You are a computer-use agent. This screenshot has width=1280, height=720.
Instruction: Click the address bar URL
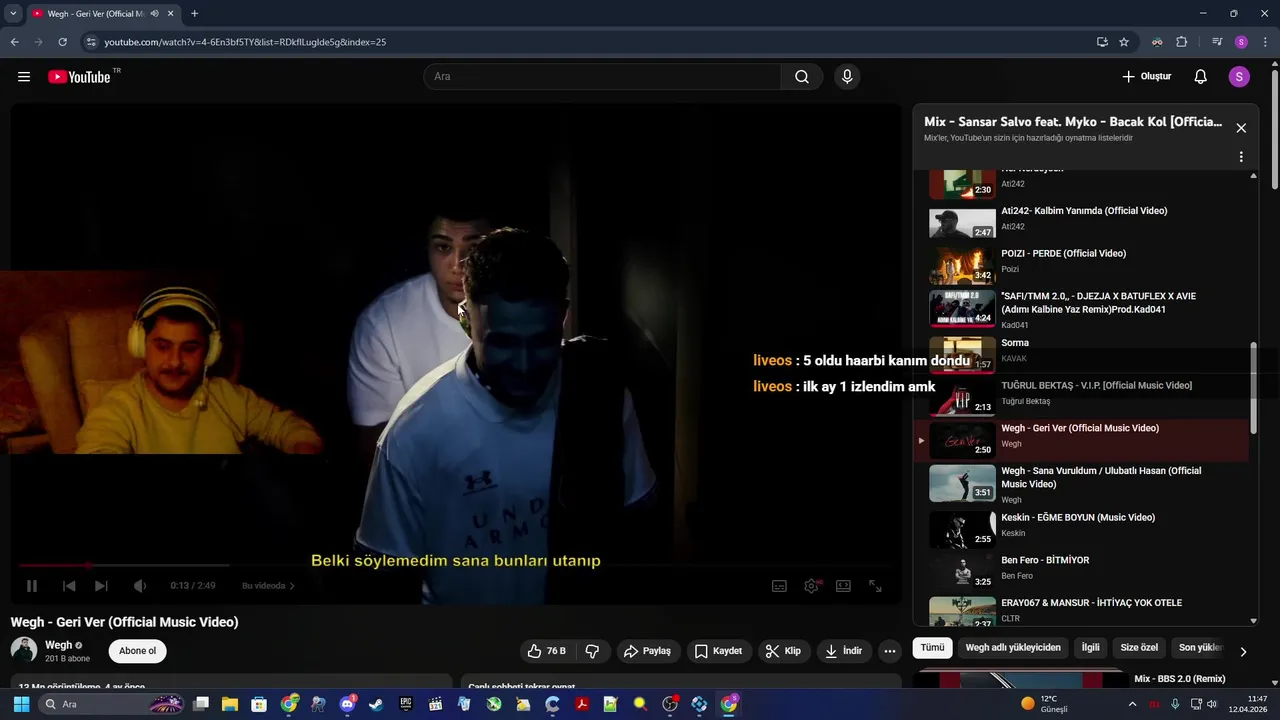coord(245,42)
